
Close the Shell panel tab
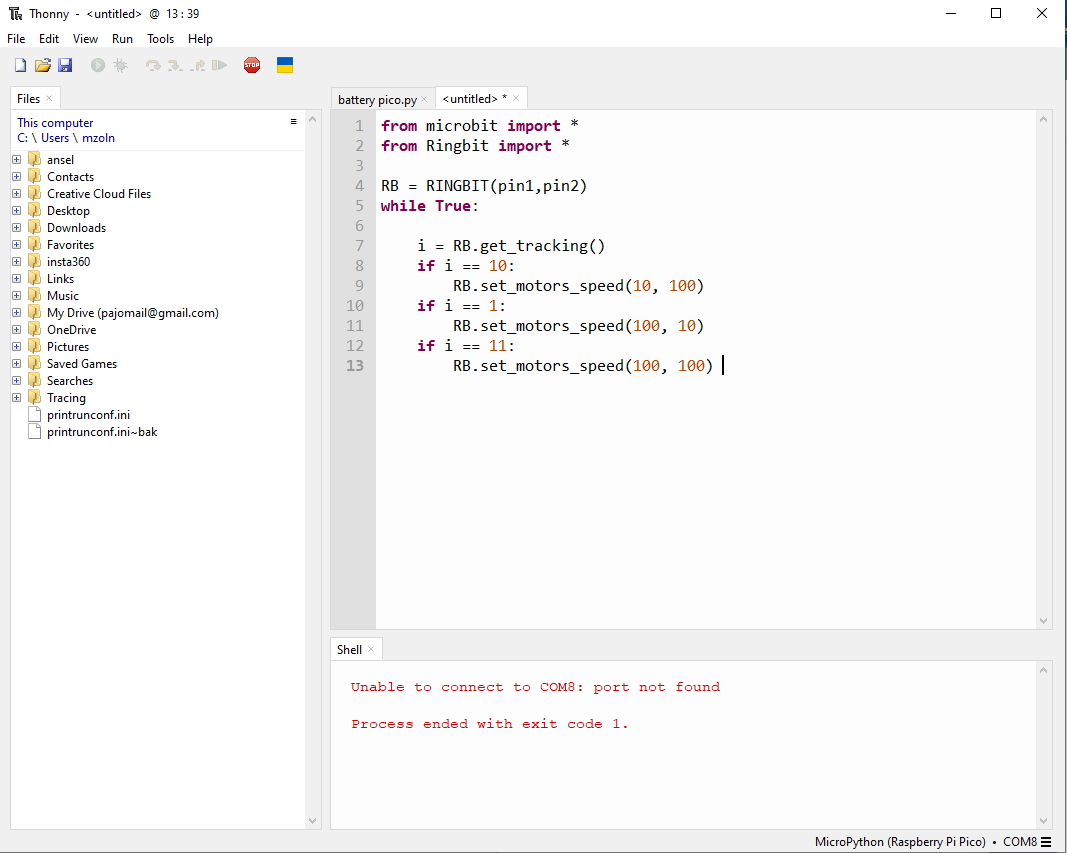(371, 650)
